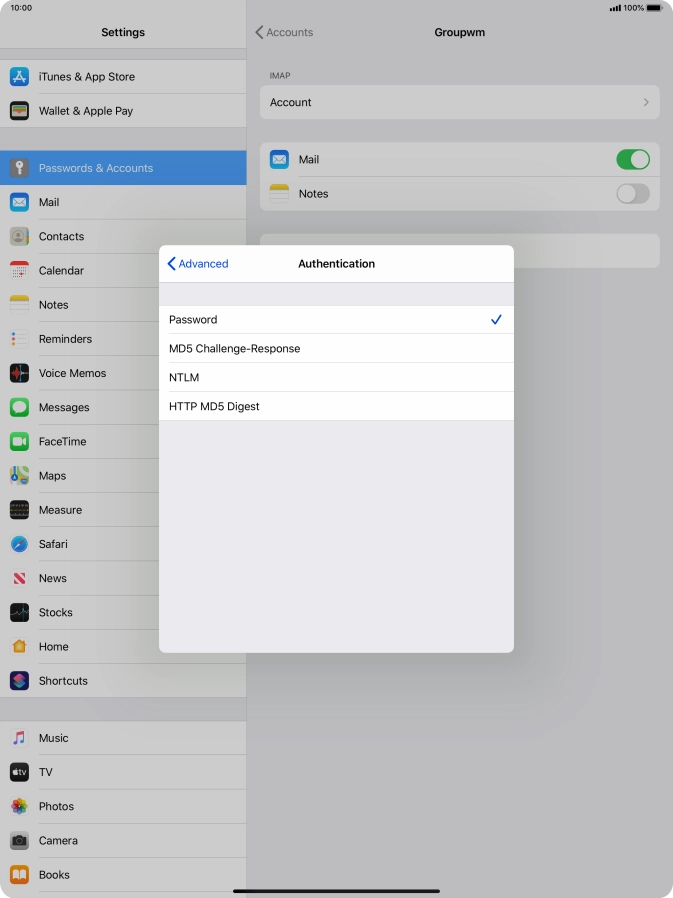The width and height of the screenshot is (673, 898).
Task: Toggle the Mail switch off
Action: pos(632,160)
